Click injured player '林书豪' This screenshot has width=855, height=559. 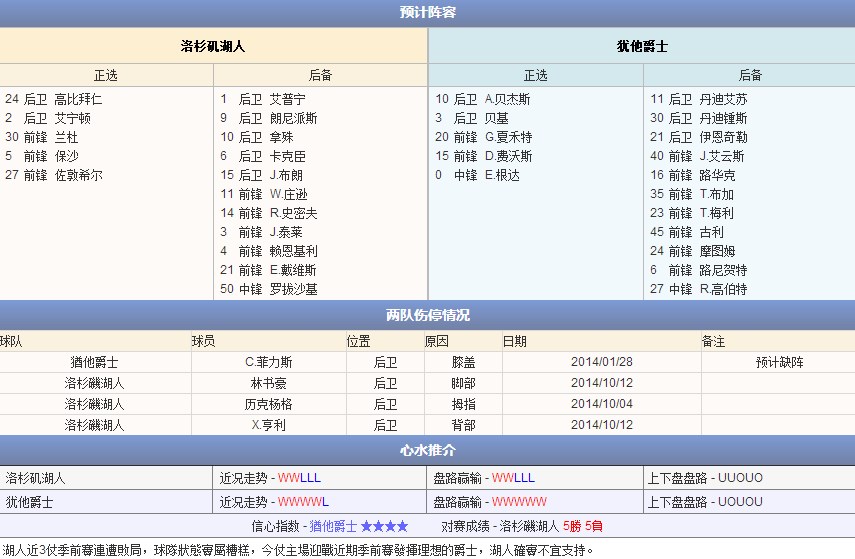point(268,383)
